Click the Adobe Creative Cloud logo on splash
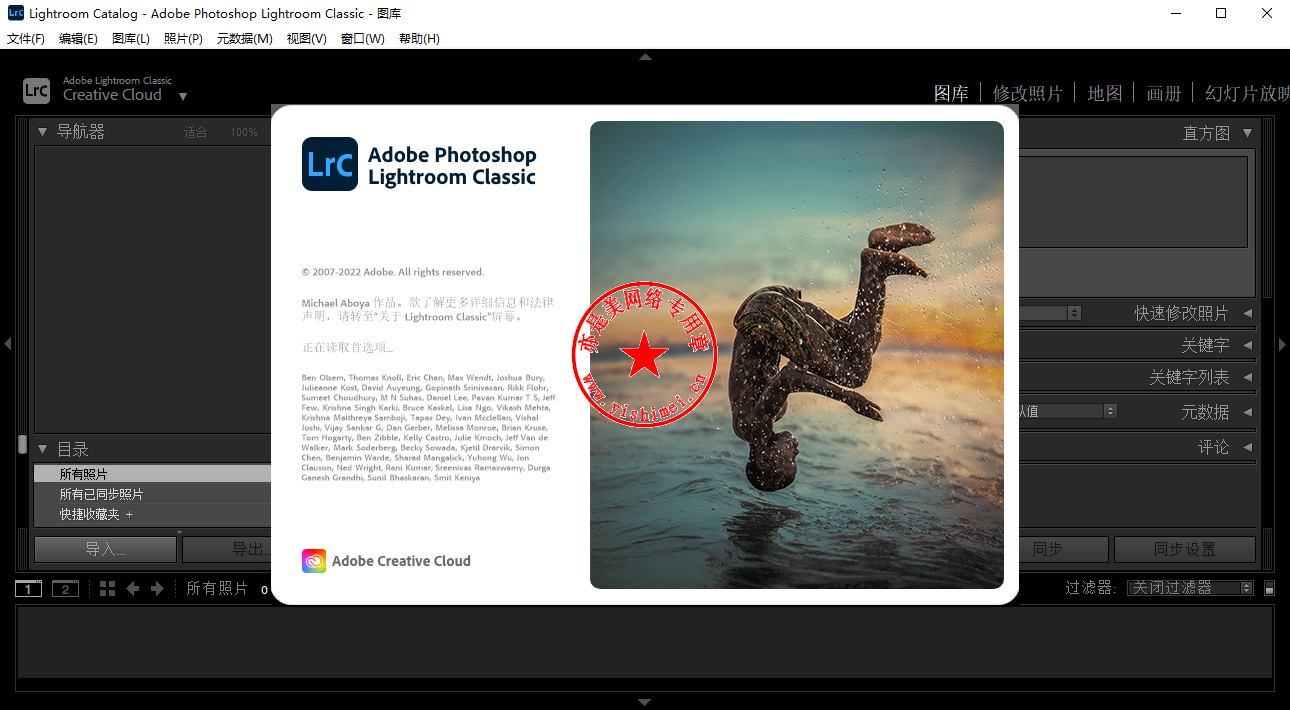 pos(314,561)
